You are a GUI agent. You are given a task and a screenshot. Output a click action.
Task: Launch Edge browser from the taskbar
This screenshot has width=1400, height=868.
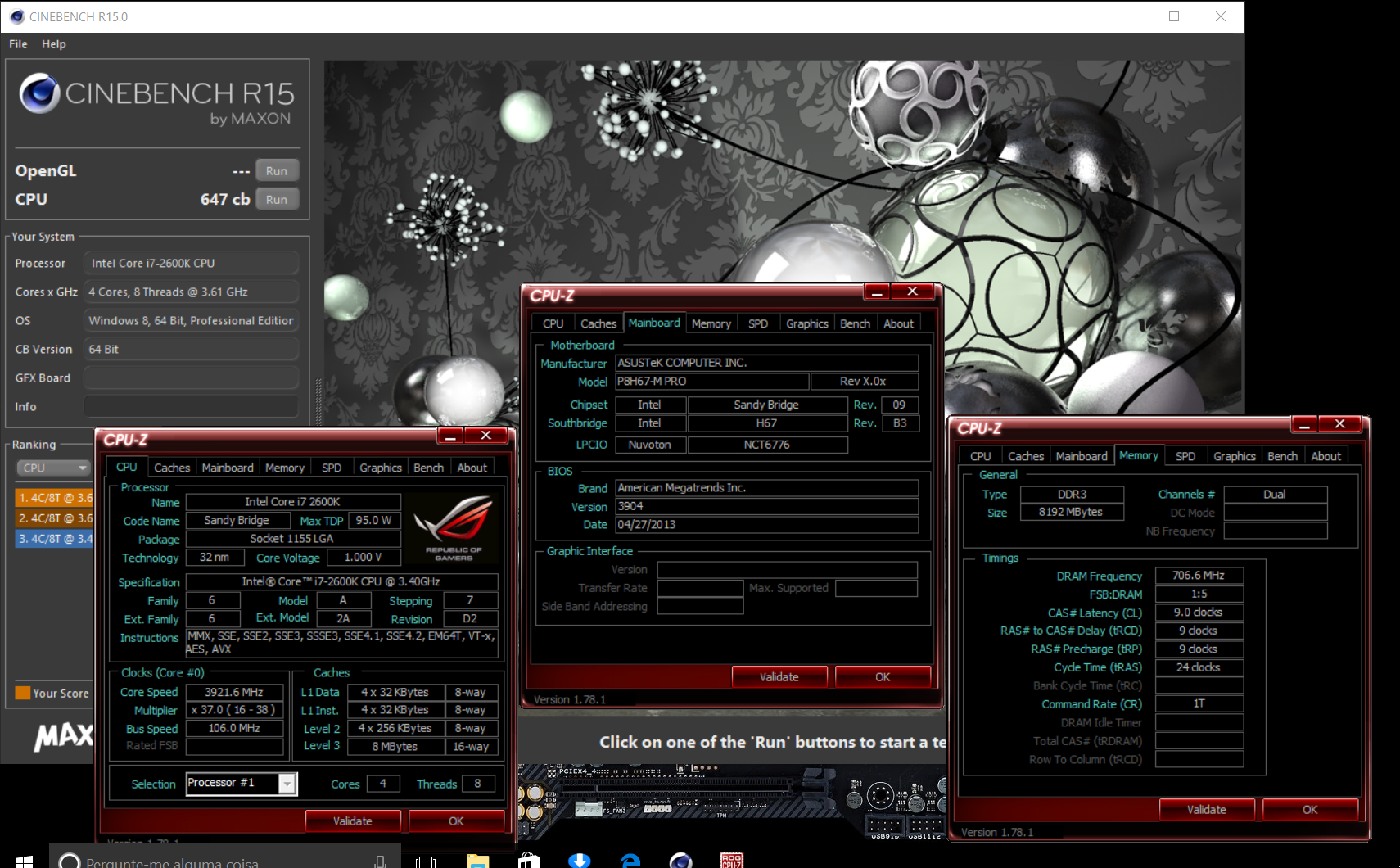click(630, 861)
